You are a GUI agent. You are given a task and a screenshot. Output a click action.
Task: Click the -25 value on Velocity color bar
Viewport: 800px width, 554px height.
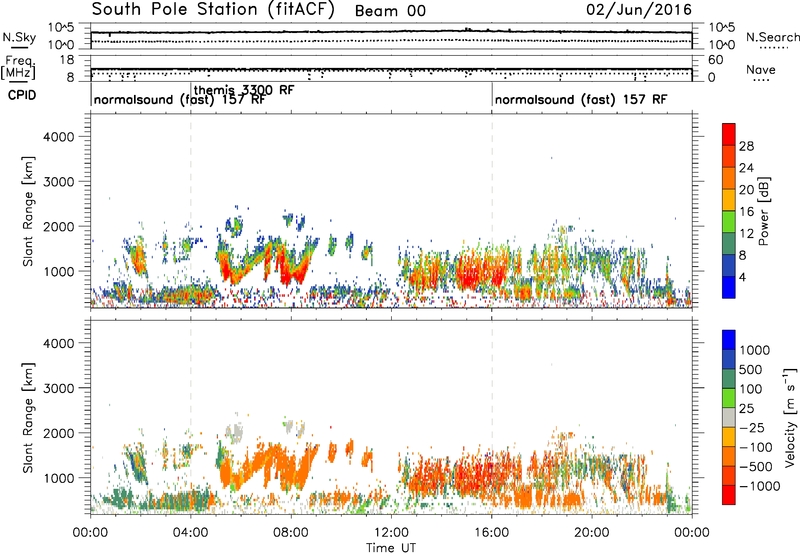click(752, 428)
